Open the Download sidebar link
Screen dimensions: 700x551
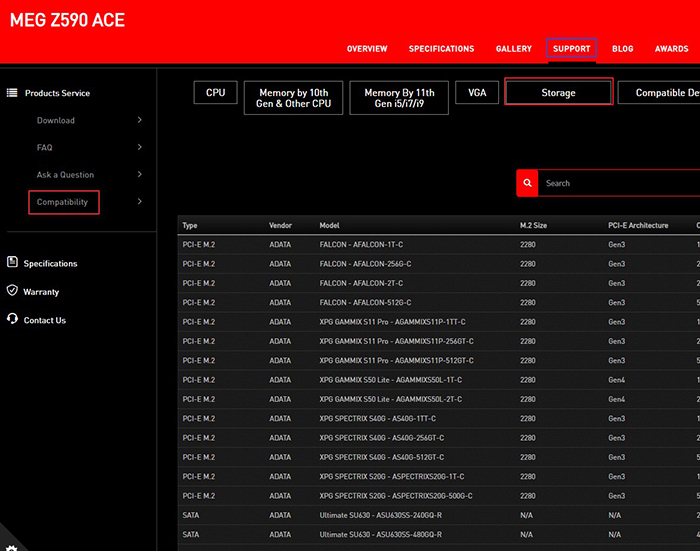[x=56, y=120]
